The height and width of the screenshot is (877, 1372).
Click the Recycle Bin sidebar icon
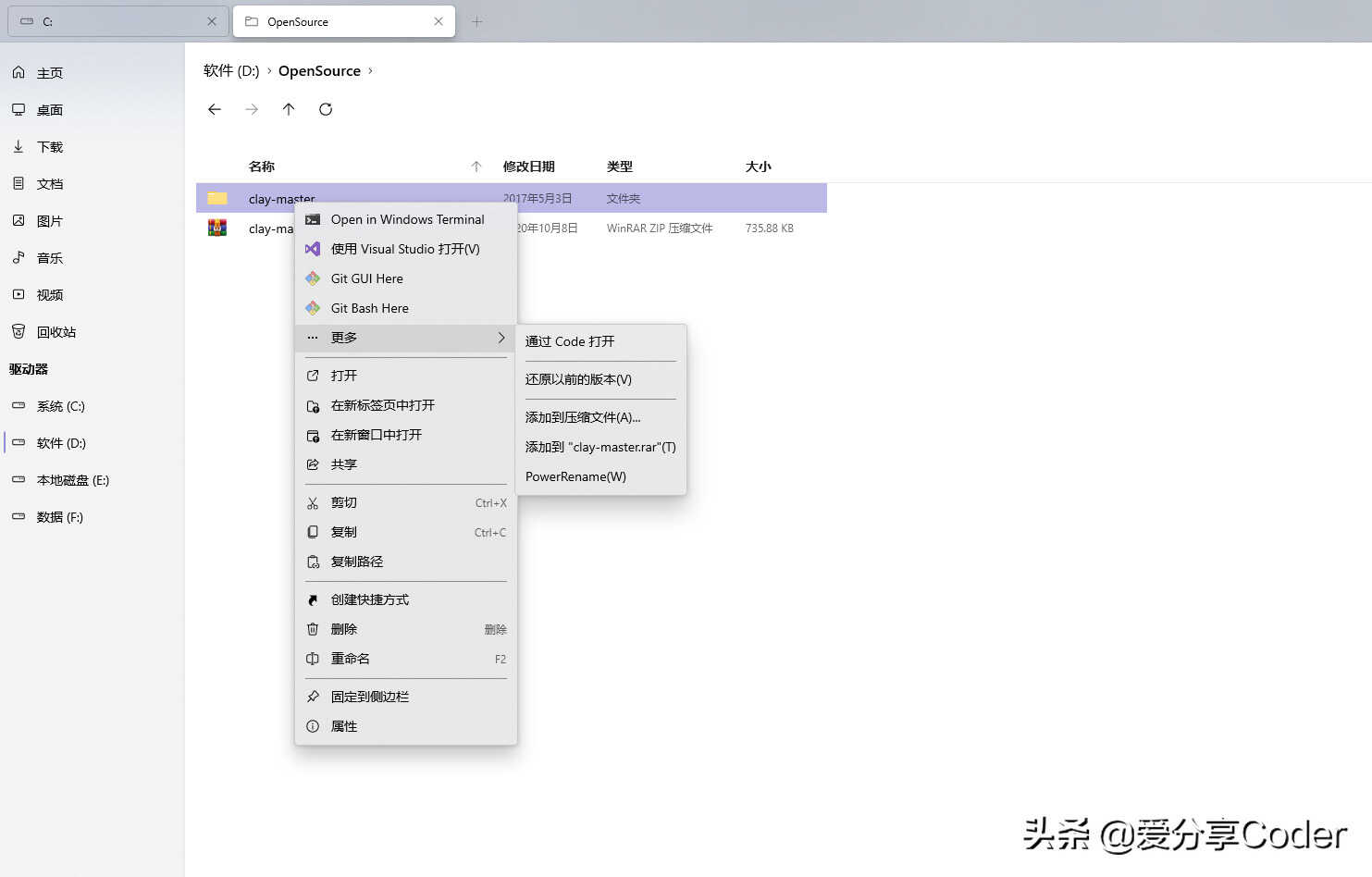tap(19, 331)
